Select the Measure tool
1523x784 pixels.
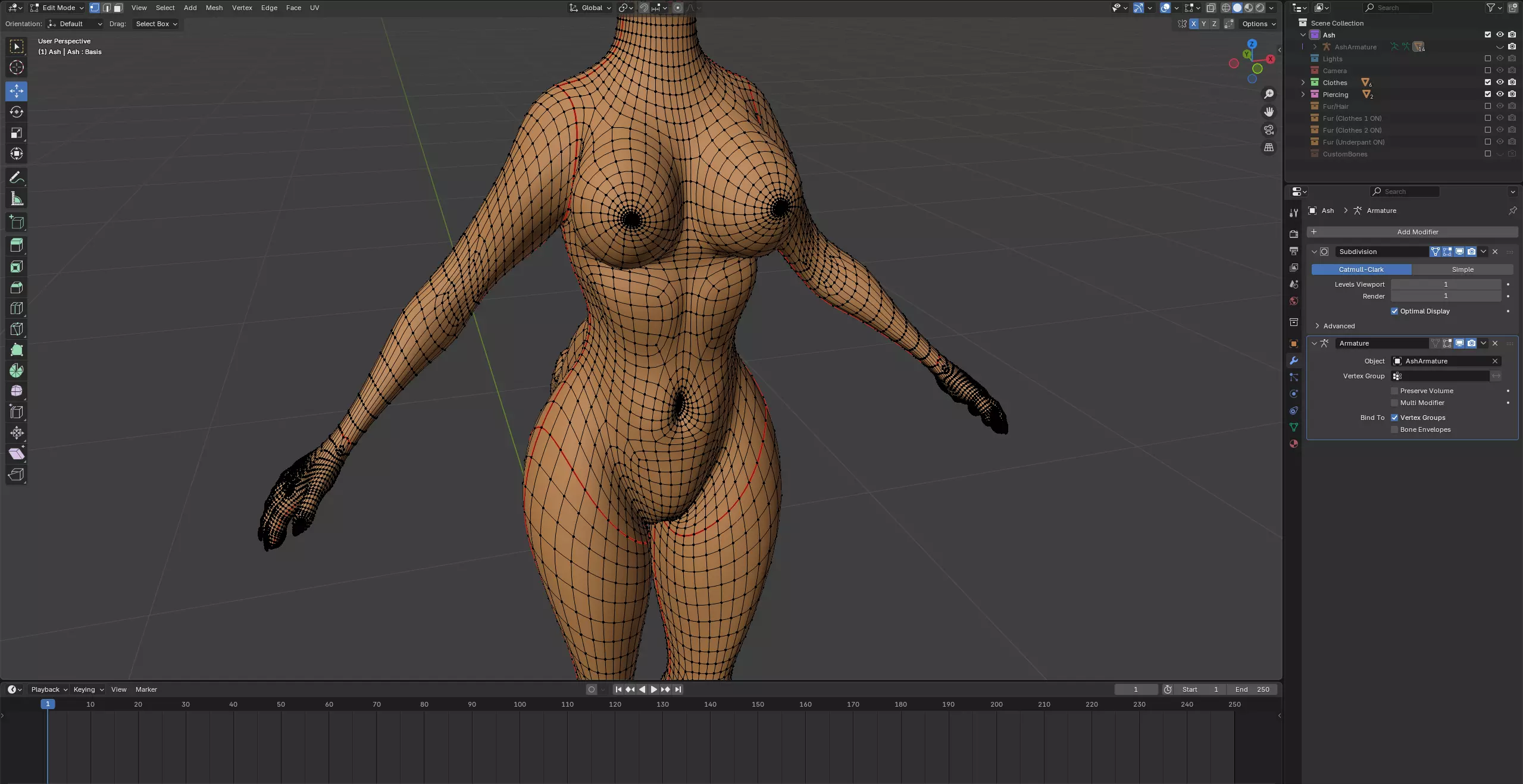click(x=17, y=199)
